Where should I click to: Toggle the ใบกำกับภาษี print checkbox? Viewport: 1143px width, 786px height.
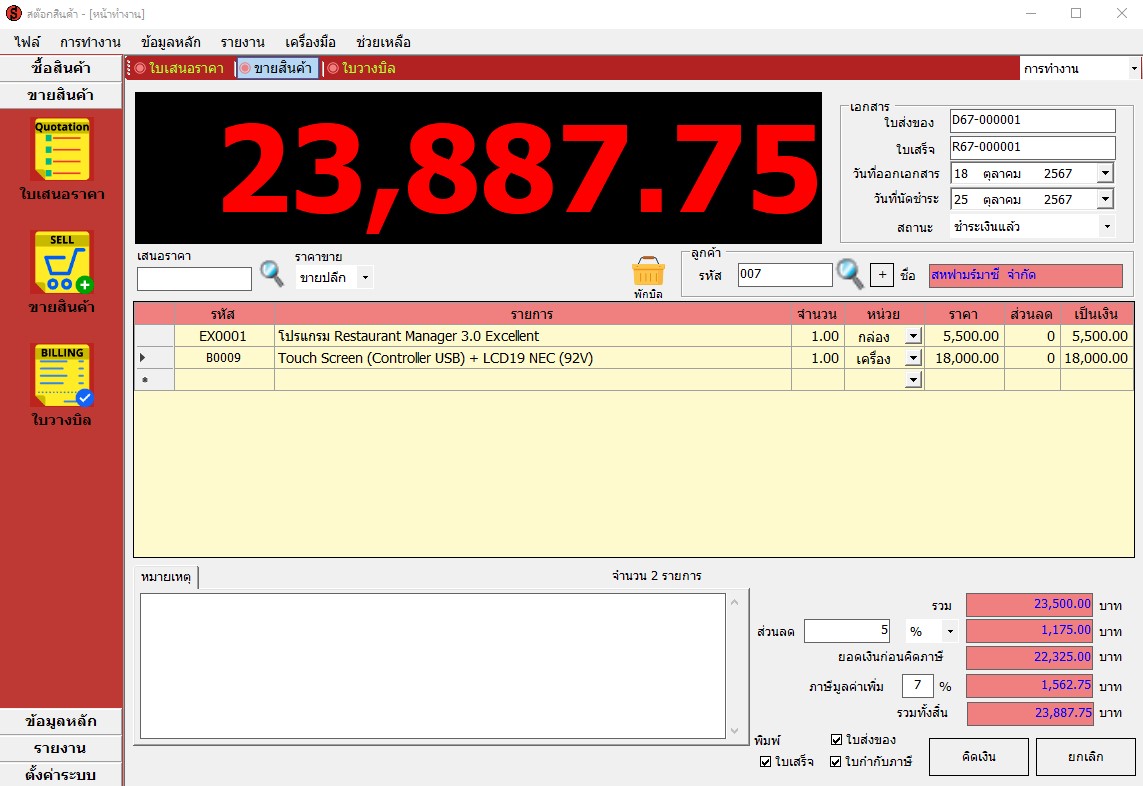[x=836, y=761]
